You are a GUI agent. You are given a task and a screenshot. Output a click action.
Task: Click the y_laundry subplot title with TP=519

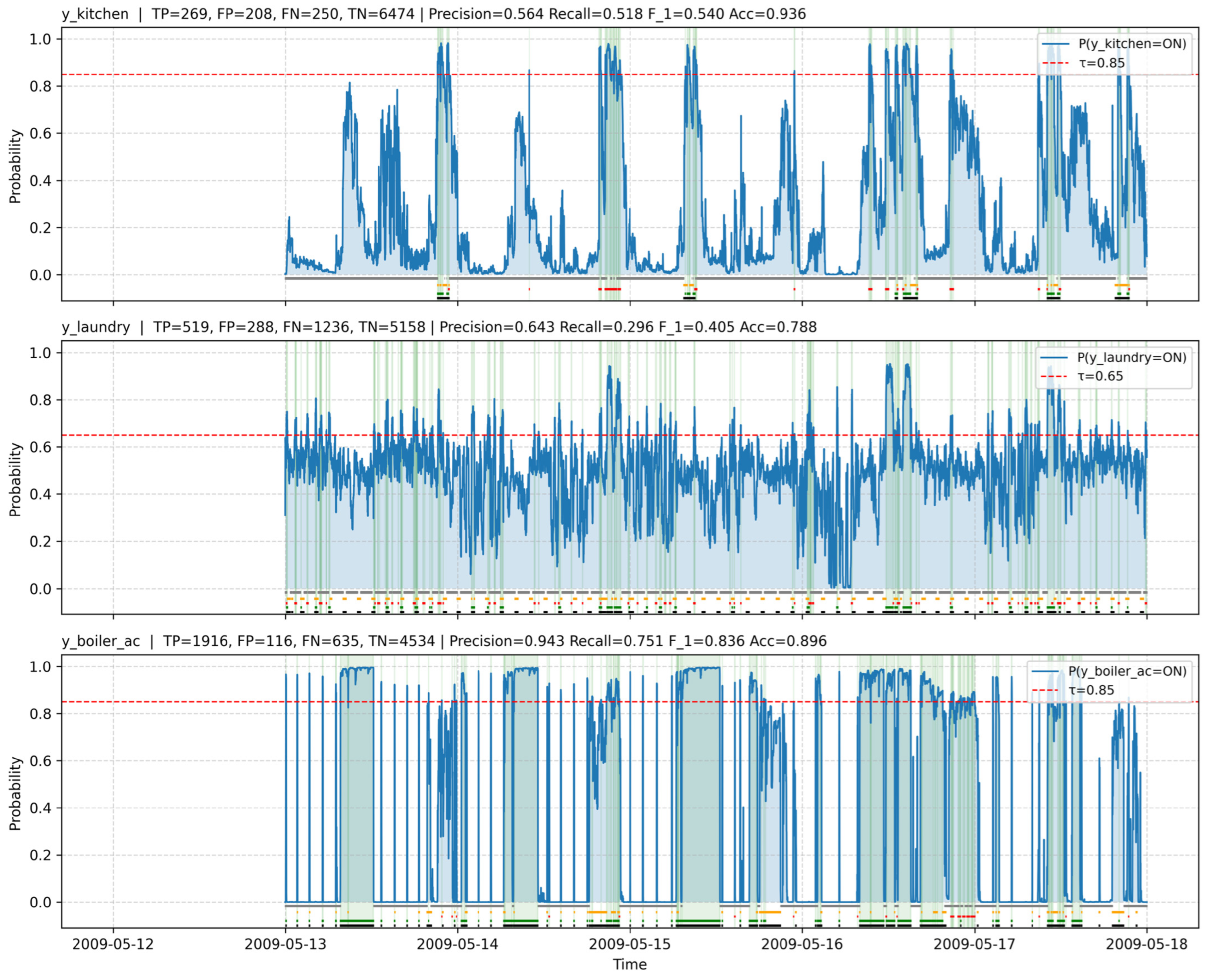click(439, 327)
